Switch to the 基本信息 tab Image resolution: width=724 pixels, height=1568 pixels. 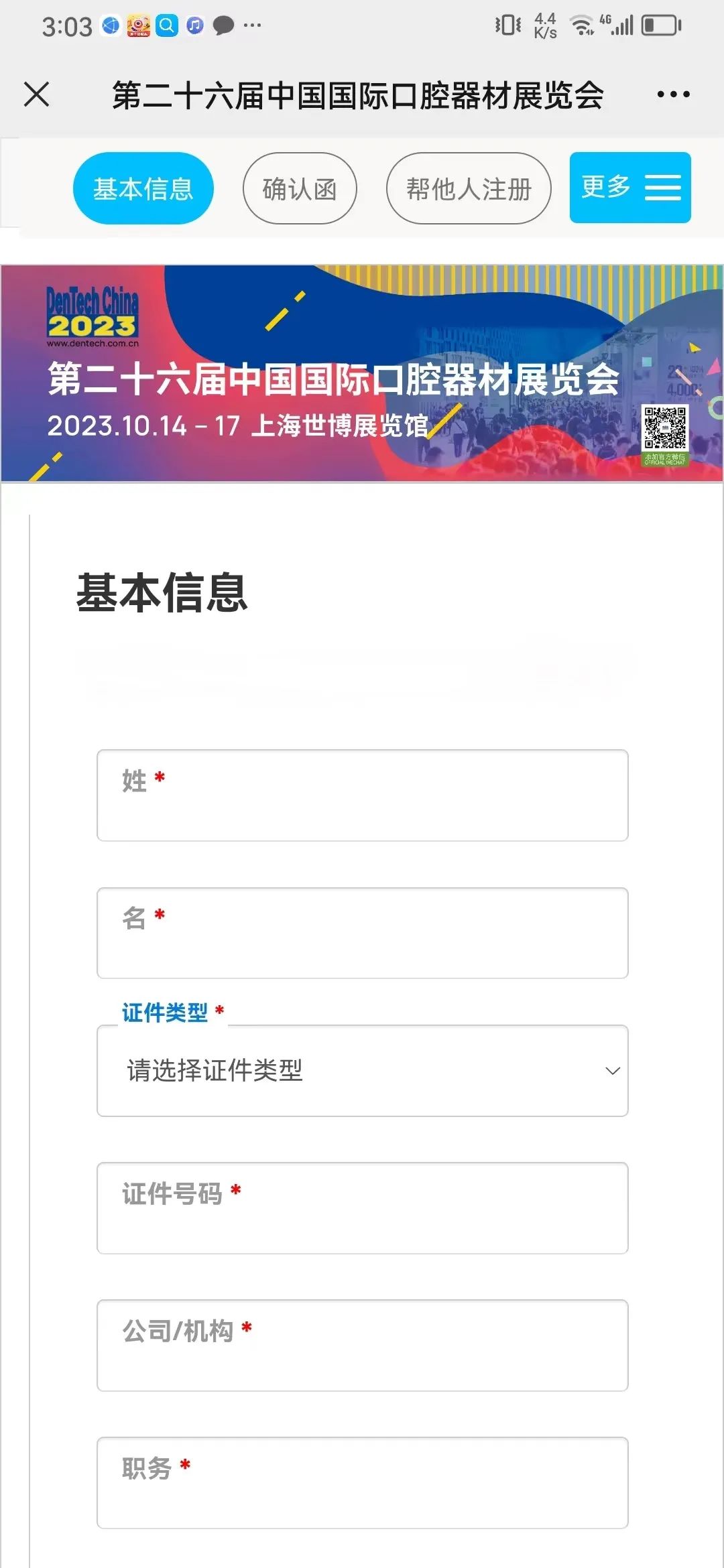click(143, 188)
